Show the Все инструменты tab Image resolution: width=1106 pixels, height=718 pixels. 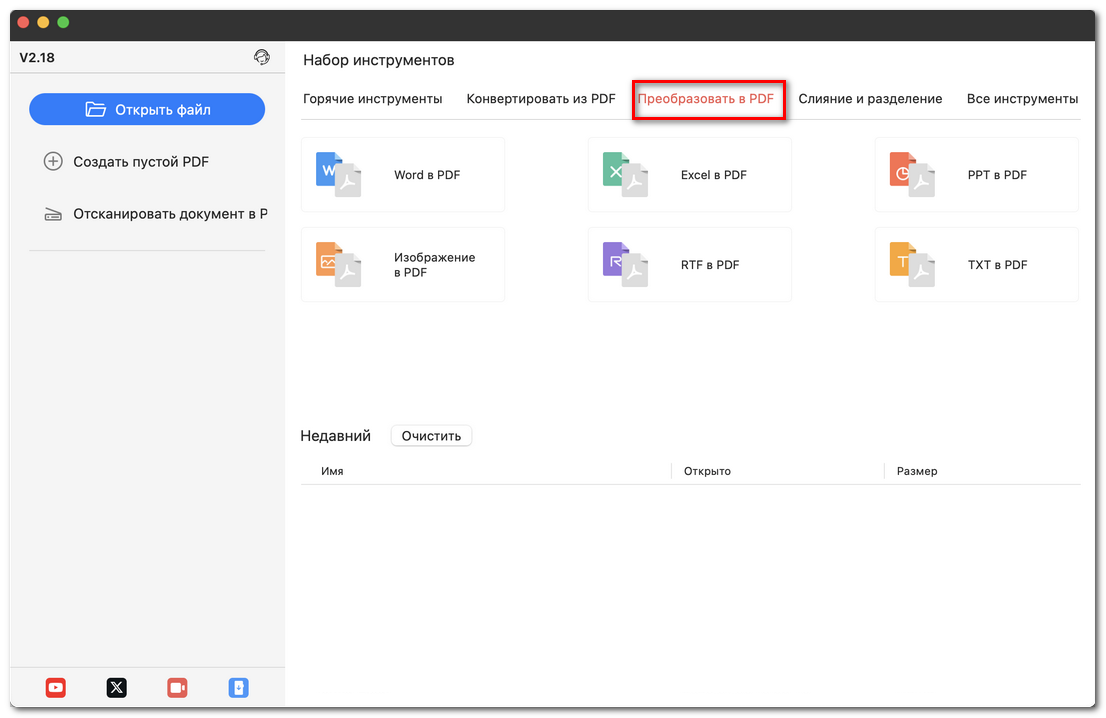(x=1023, y=99)
